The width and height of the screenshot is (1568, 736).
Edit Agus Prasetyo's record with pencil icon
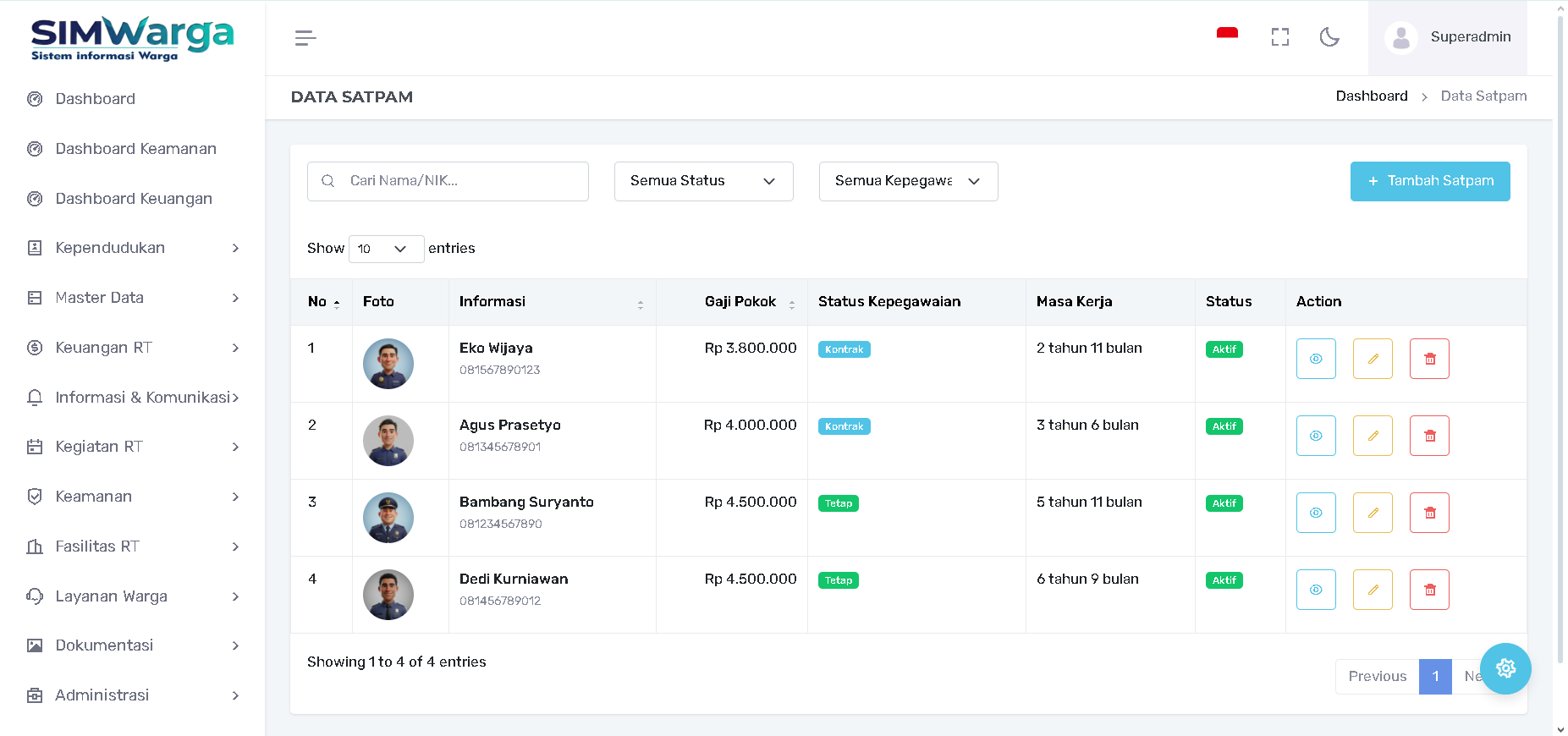[1373, 436]
